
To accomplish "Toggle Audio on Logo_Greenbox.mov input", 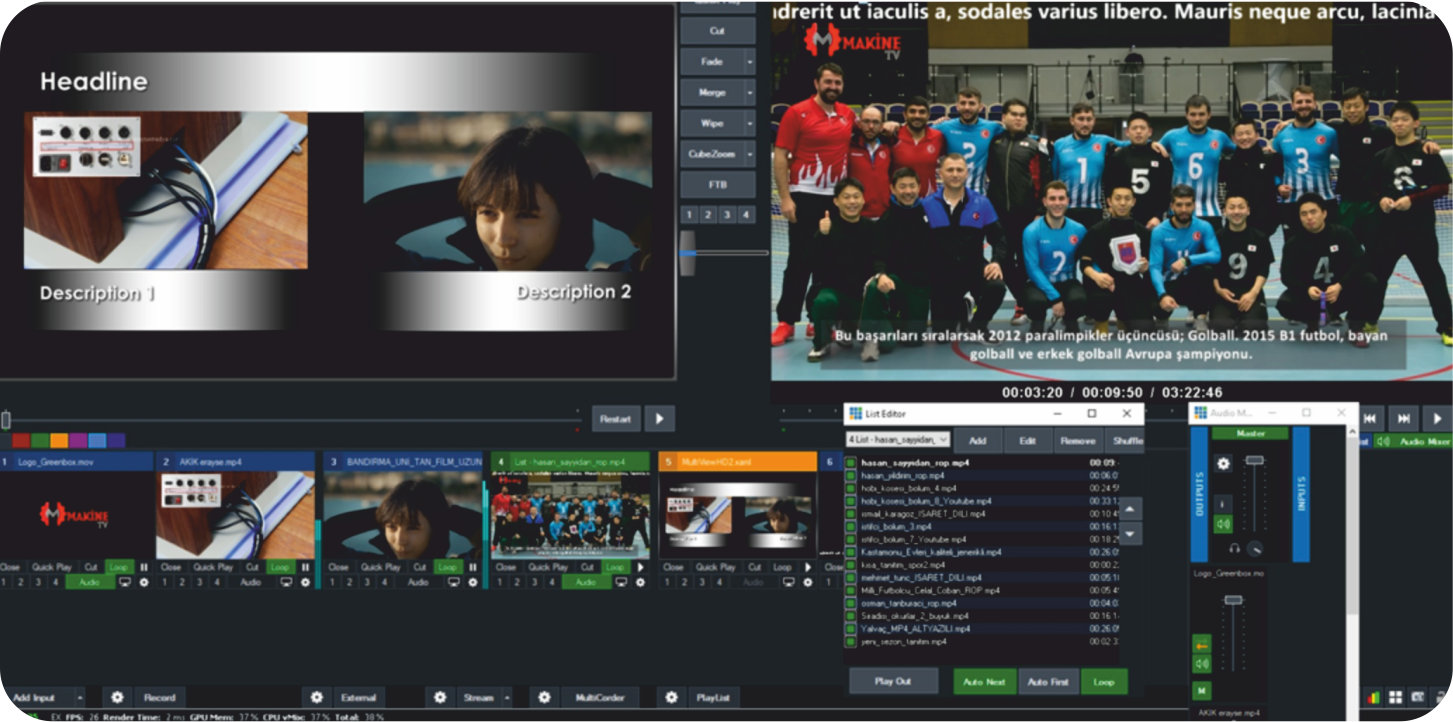I will click(91, 582).
